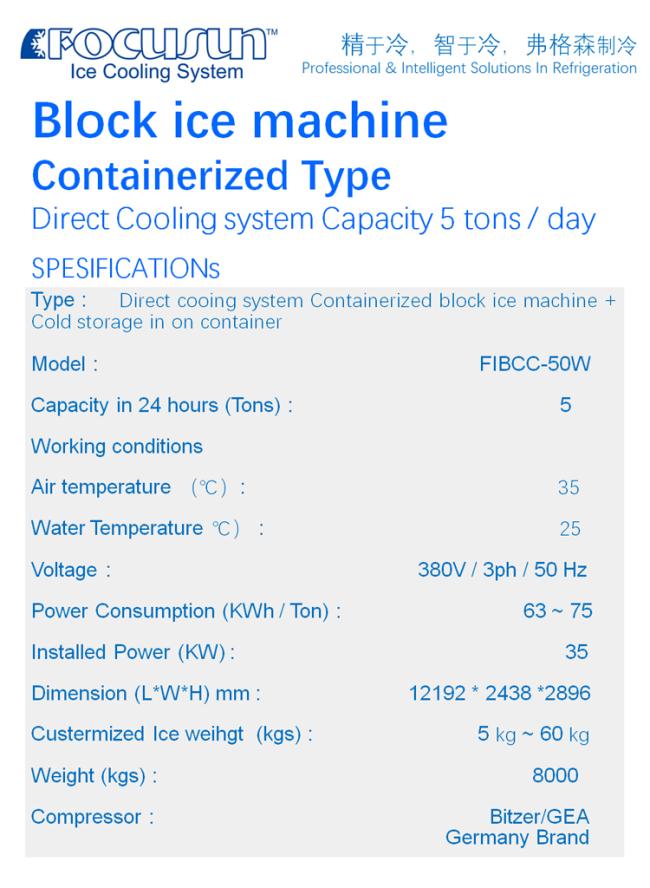Viewport: 650px width, 888px height.
Task: Click the voltage value 380V / 3ph / 50 Hz
Action: [x=502, y=570]
